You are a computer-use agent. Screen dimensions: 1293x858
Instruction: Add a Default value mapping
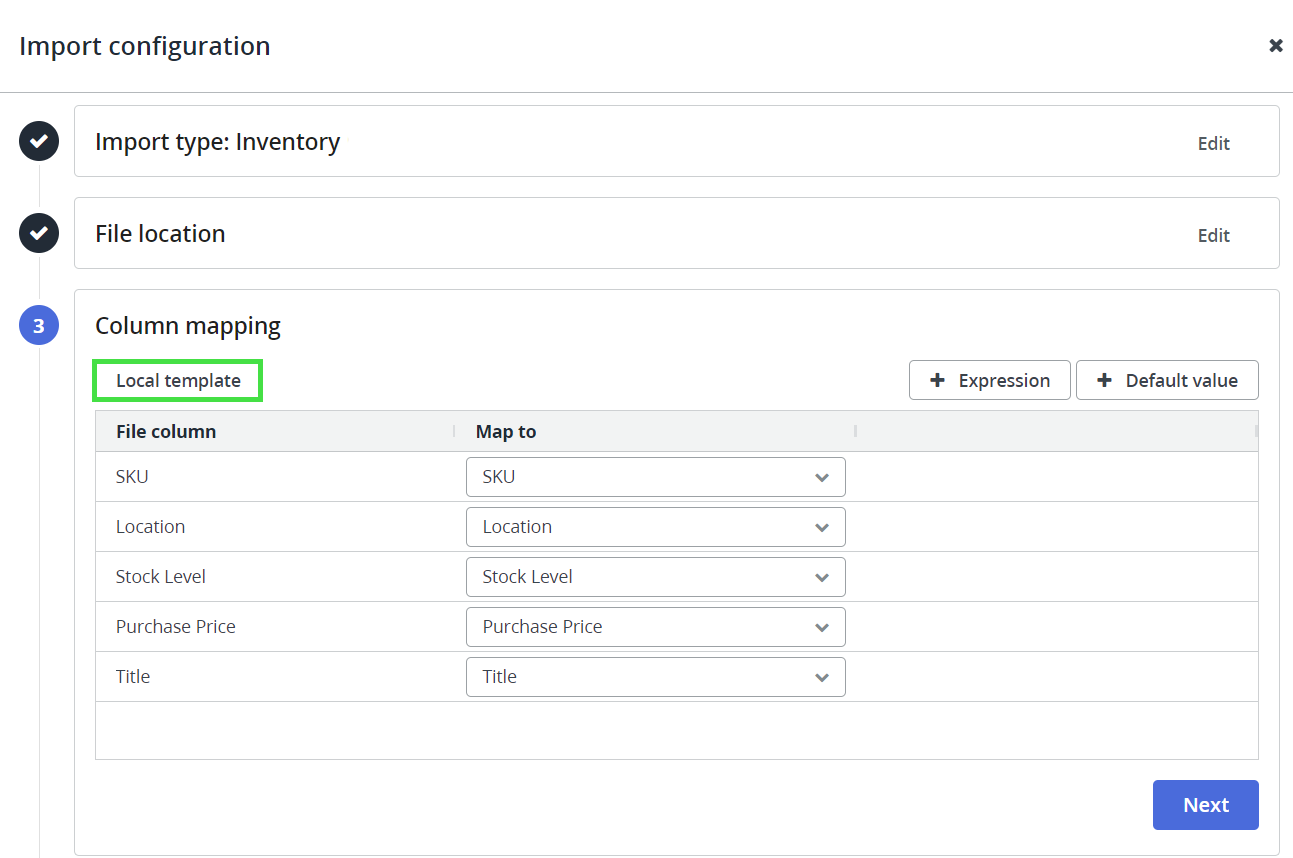1166,381
